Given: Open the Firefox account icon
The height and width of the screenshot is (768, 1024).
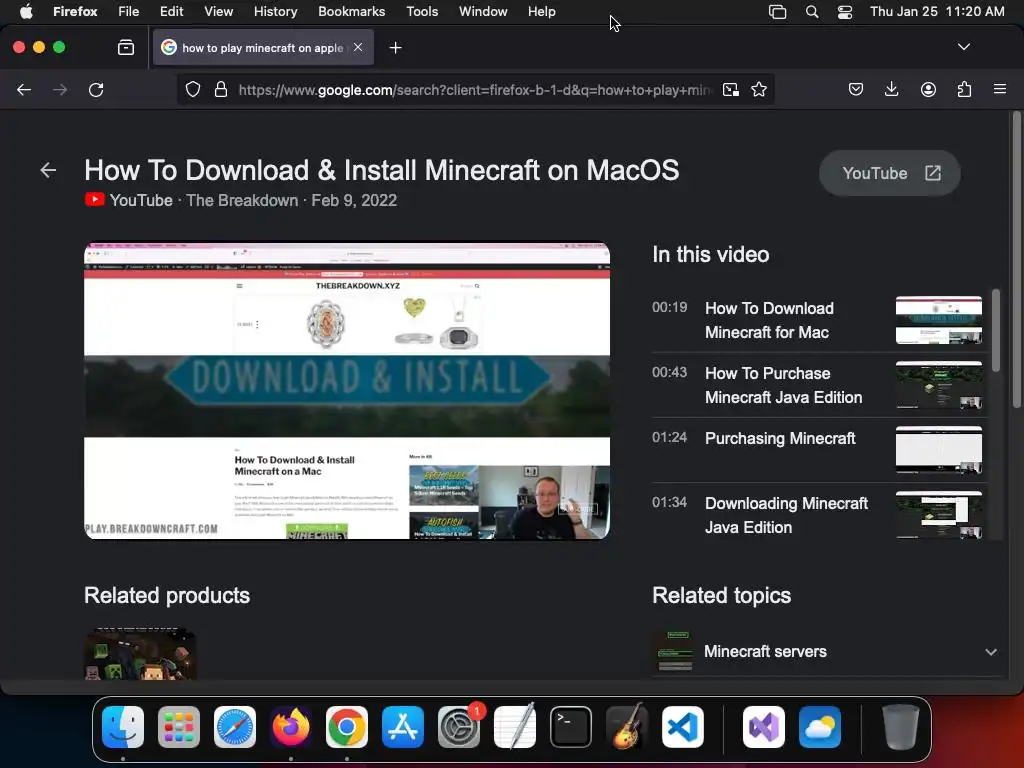Looking at the screenshot, I should click(928, 89).
